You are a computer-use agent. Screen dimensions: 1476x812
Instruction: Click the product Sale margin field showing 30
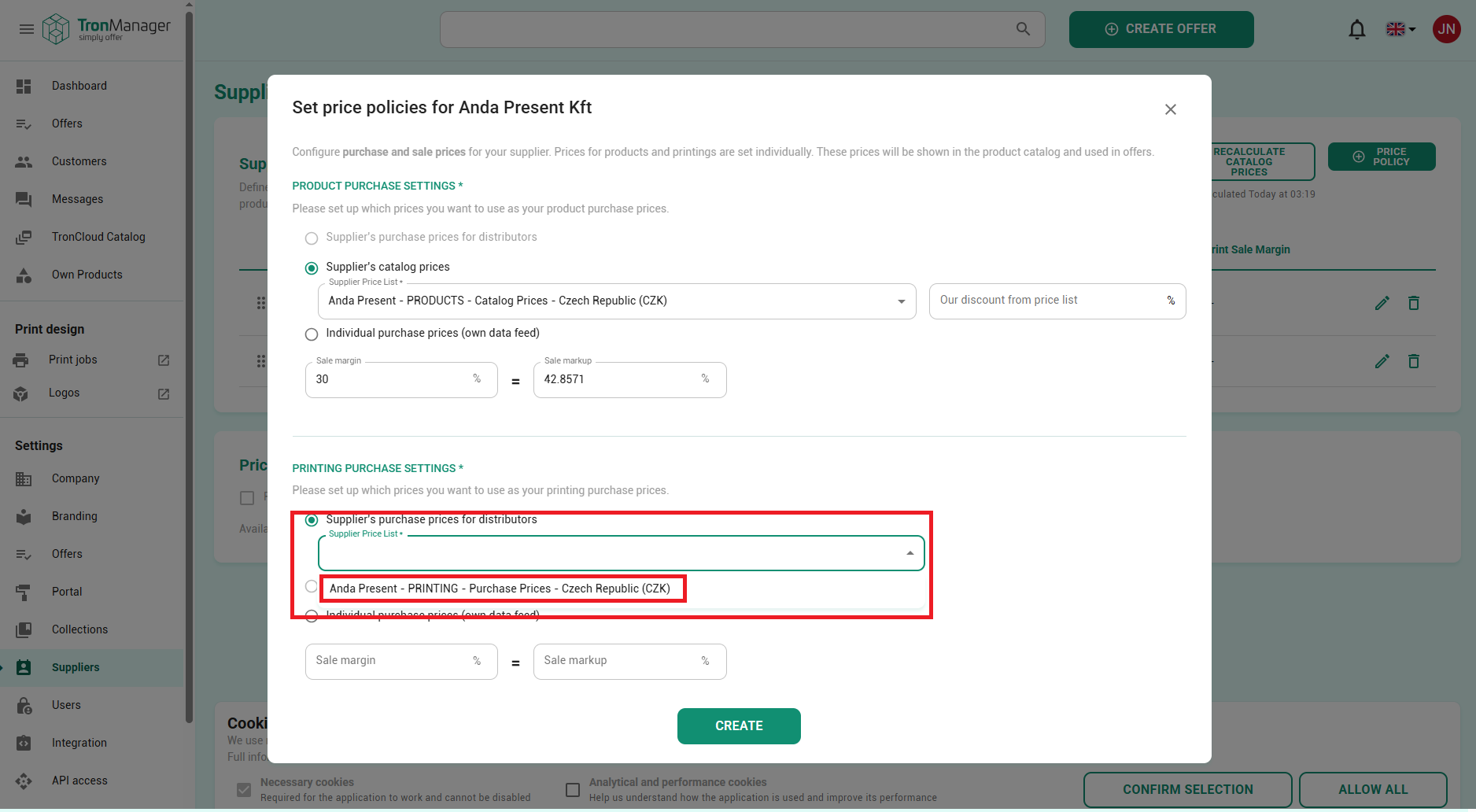pos(401,380)
